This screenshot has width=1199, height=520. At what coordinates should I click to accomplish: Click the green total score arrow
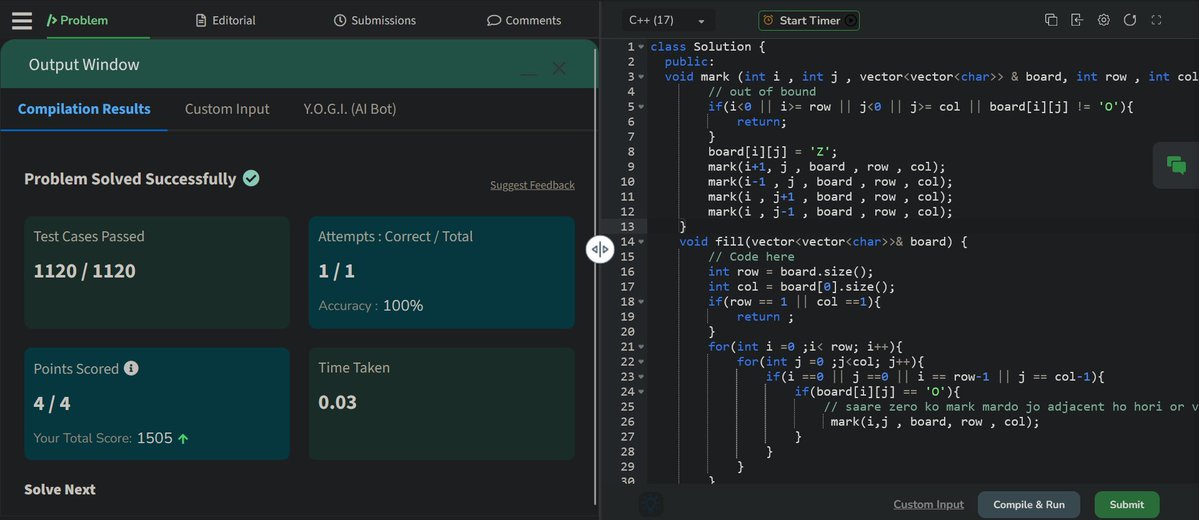pos(183,439)
